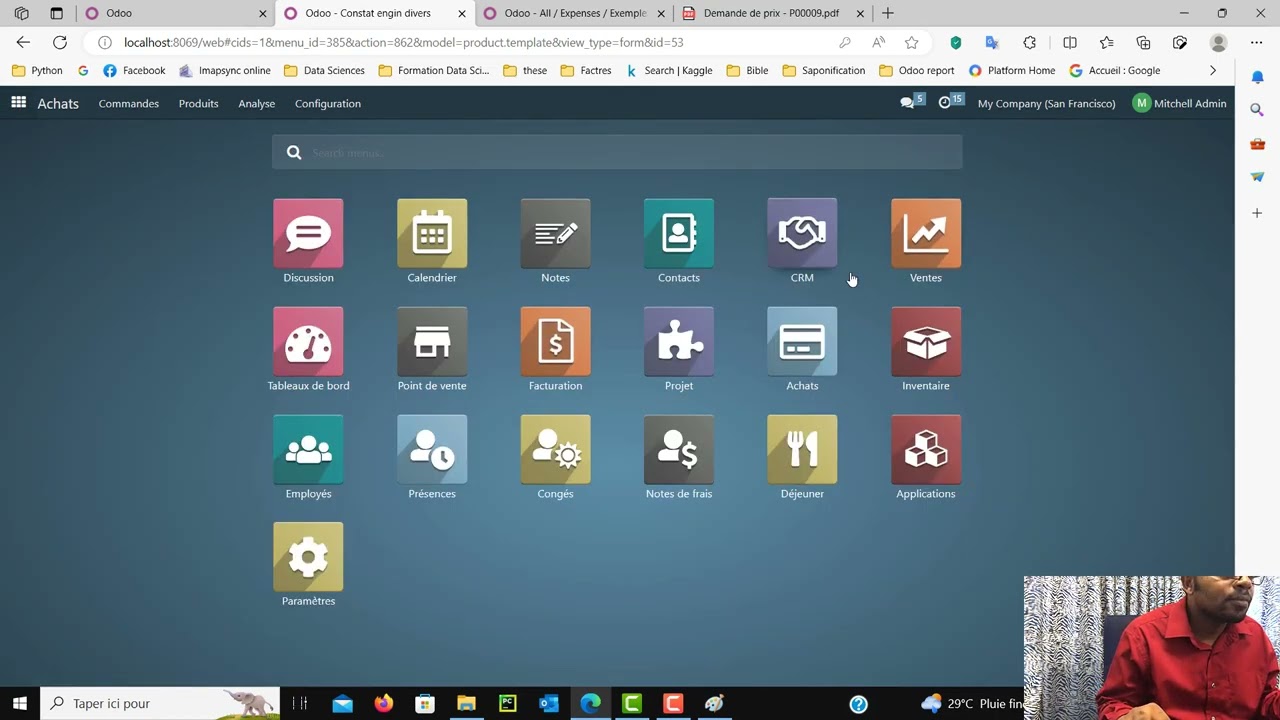Open File Explorer from the taskbar
The height and width of the screenshot is (720, 1280).
[466, 703]
